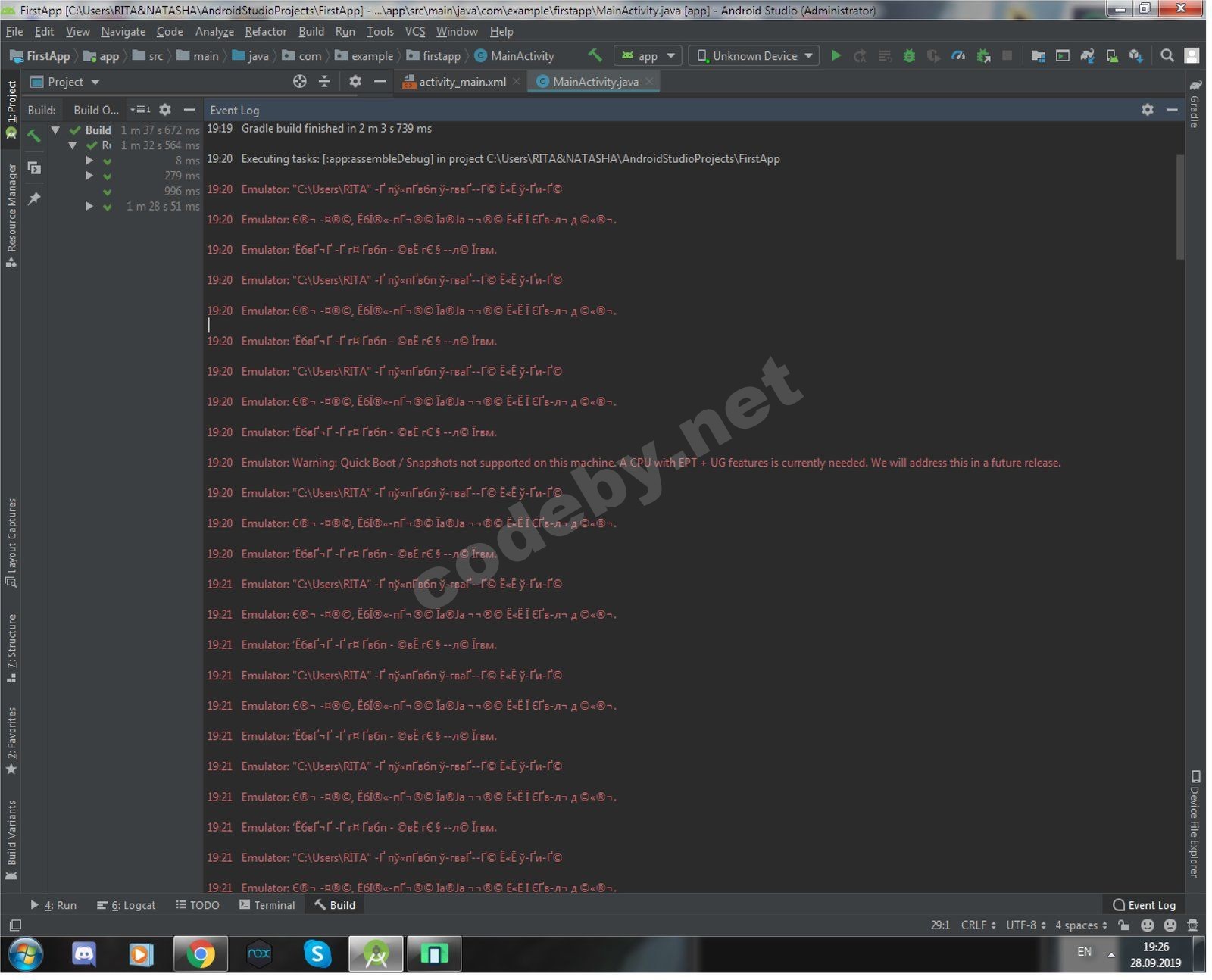Open the Build output filter dropdown
Image resolution: width=1212 pixels, height=980 pixels.
141,110
